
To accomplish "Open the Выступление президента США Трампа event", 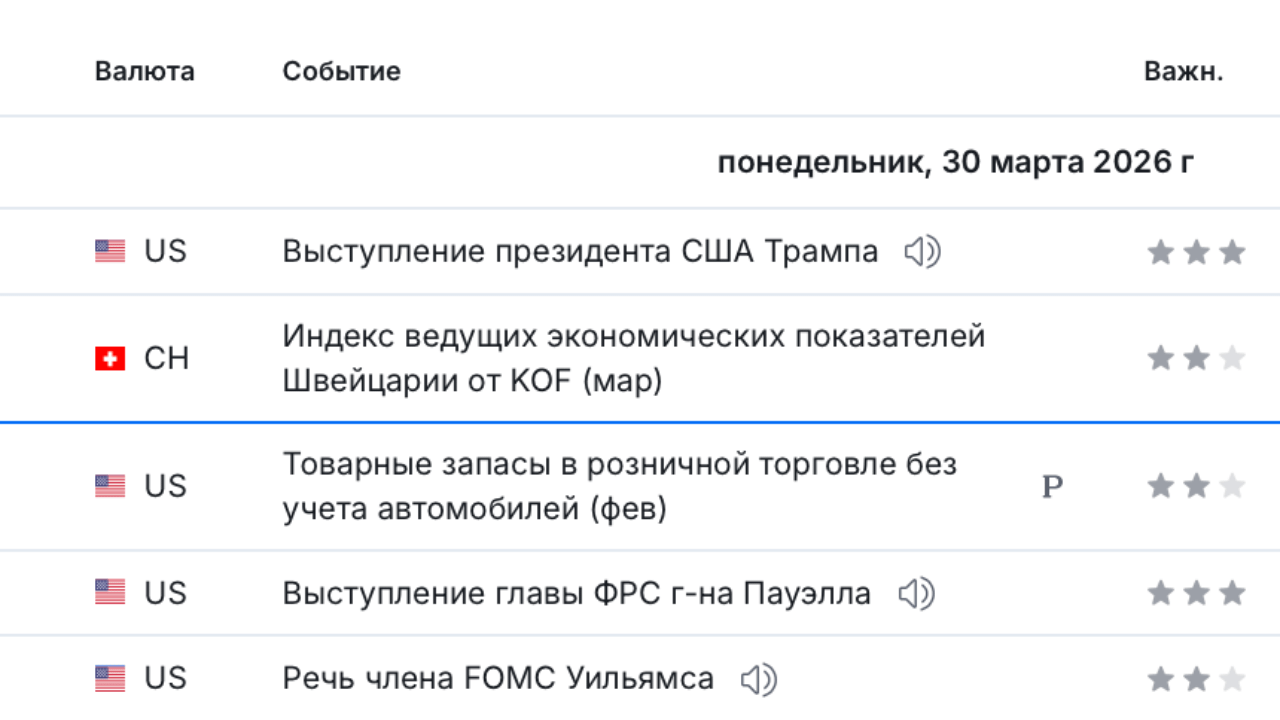I will [580, 252].
